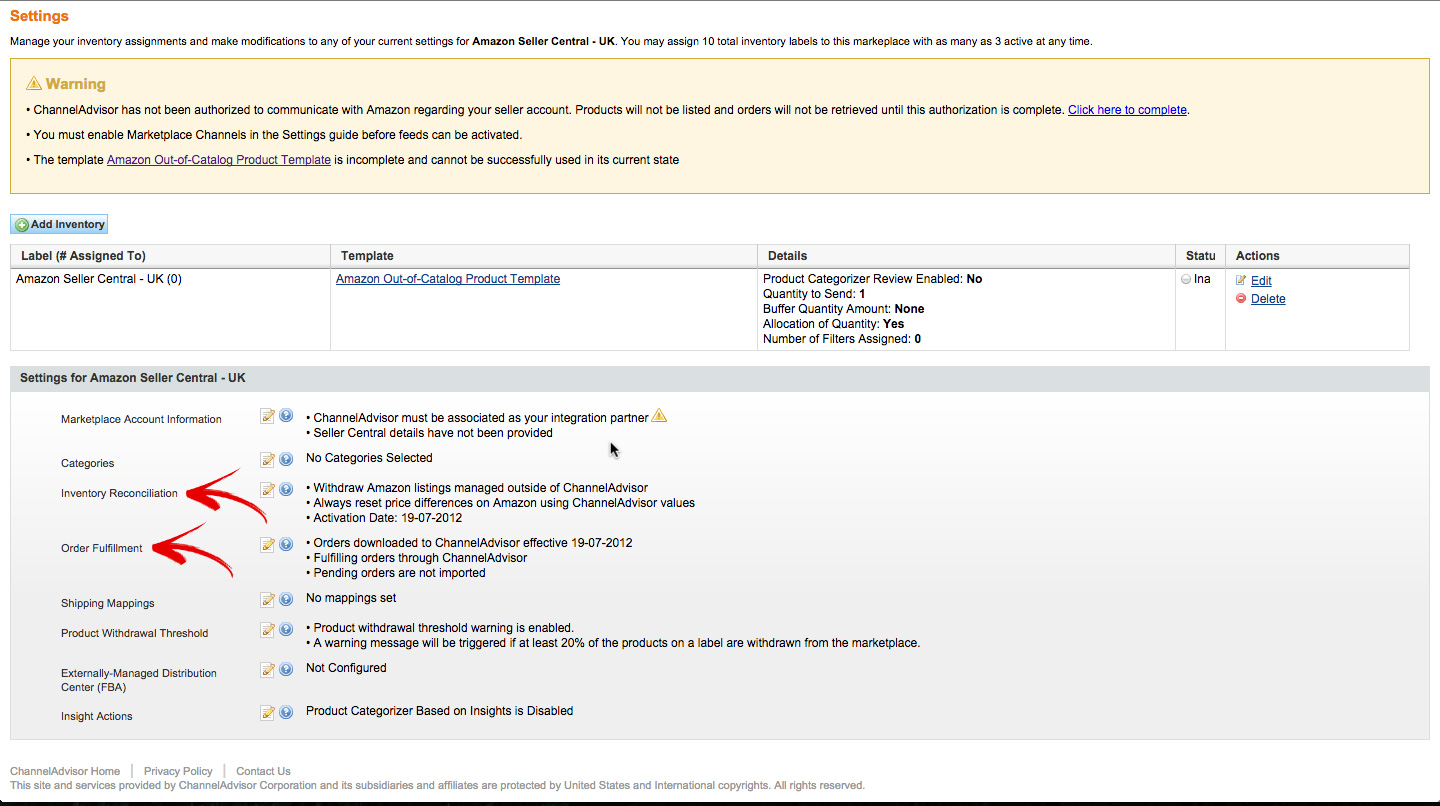Open help icon for Marketplace Account Information

[x=286, y=416]
